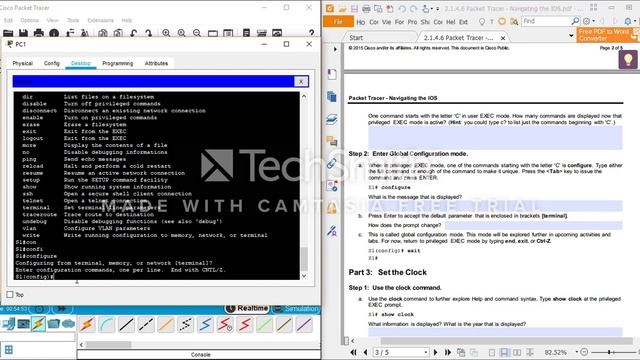Open file icon in Packet Tracer toolbar
This screenshot has height=360, width=640.
tap(8, 33)
